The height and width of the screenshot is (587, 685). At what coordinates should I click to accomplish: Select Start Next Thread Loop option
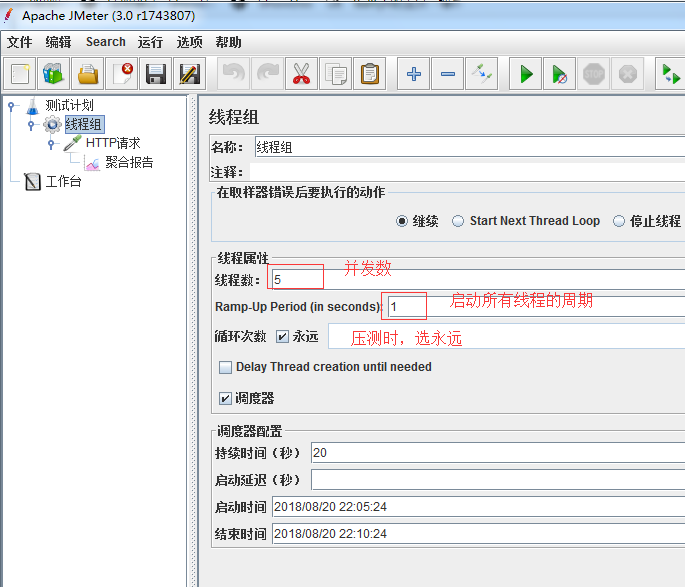tap(457, 221)
